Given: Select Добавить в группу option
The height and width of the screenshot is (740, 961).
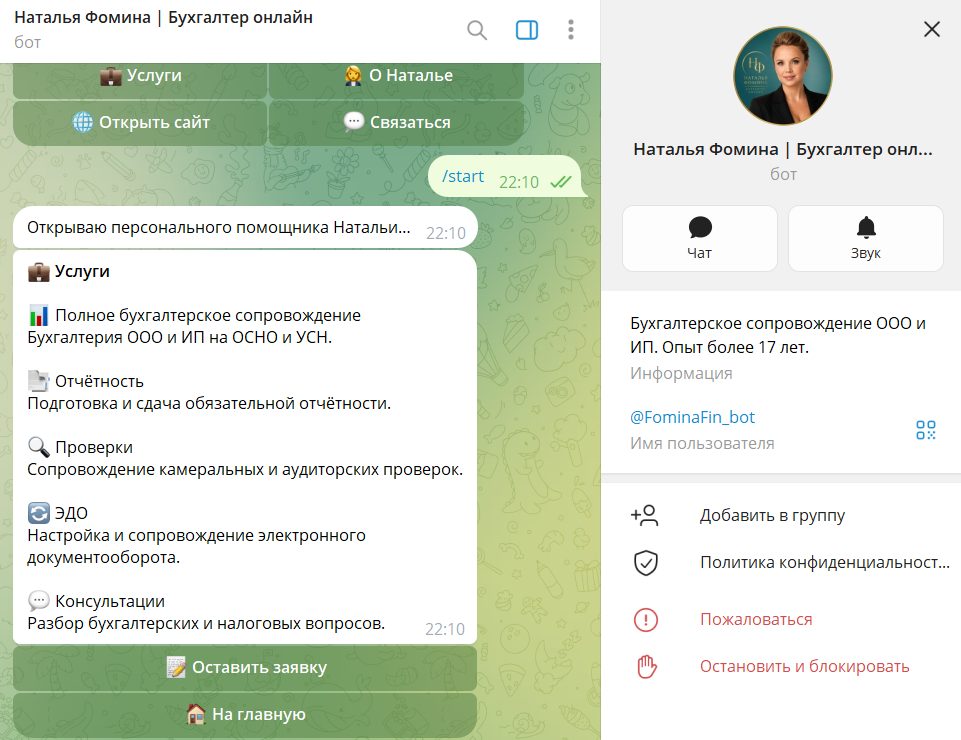Looking at the screenshot, I should (781, 516).
